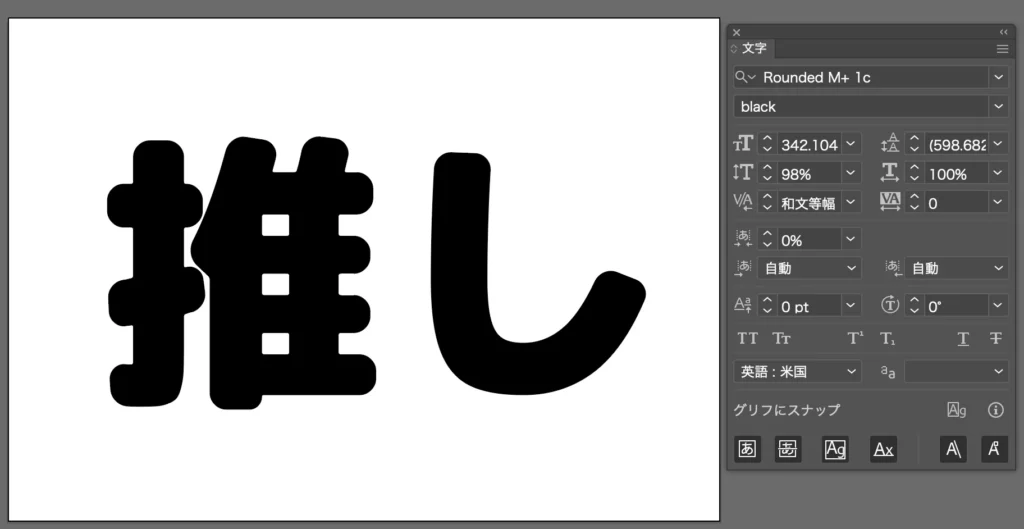Viewport: 1024px width, 529px height.
Task: Click the 推 character on the artboard
Action: (242, 272)
